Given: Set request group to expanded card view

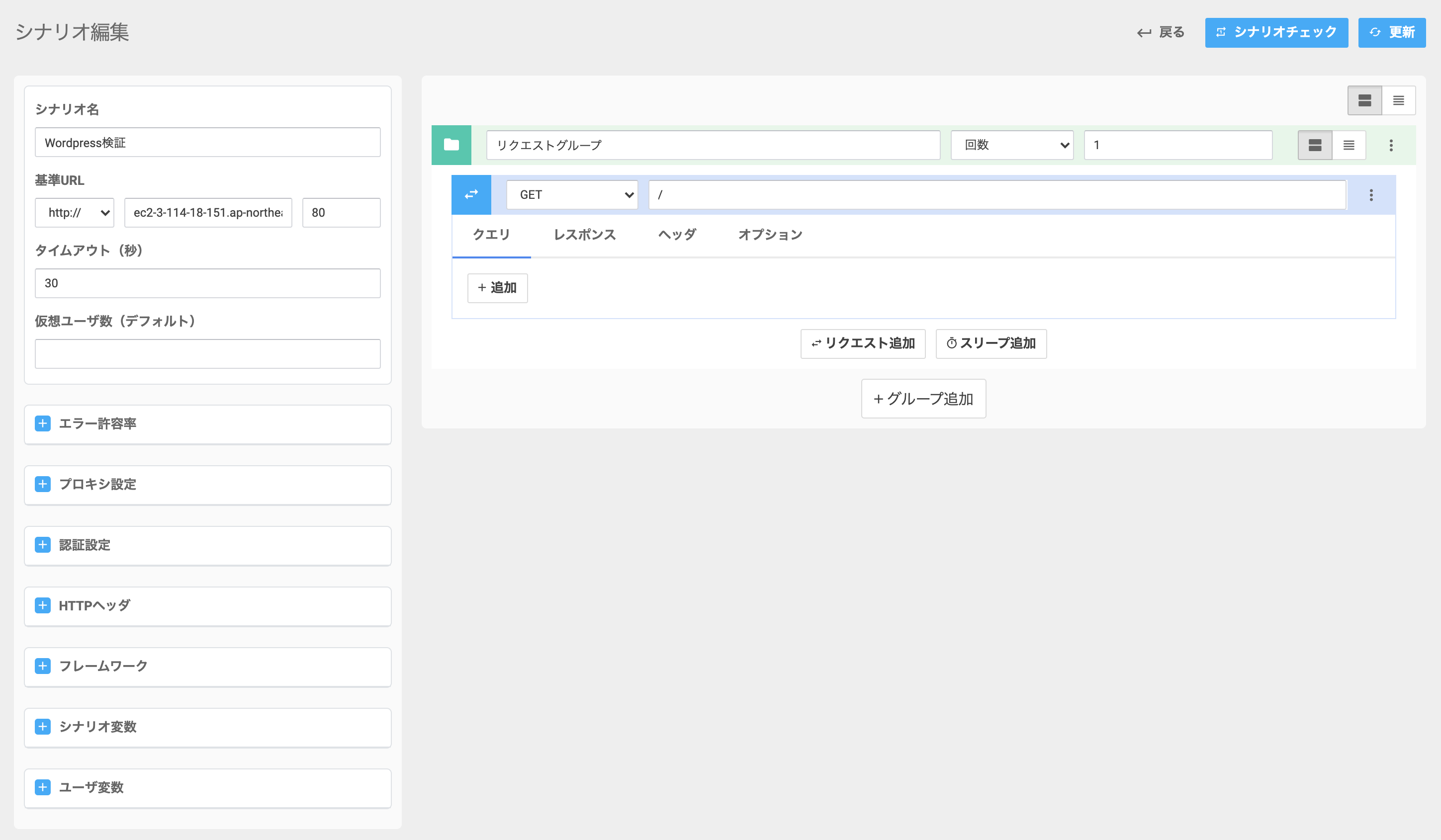Looking at the screenshot, I should click(x=1315, y=145).
